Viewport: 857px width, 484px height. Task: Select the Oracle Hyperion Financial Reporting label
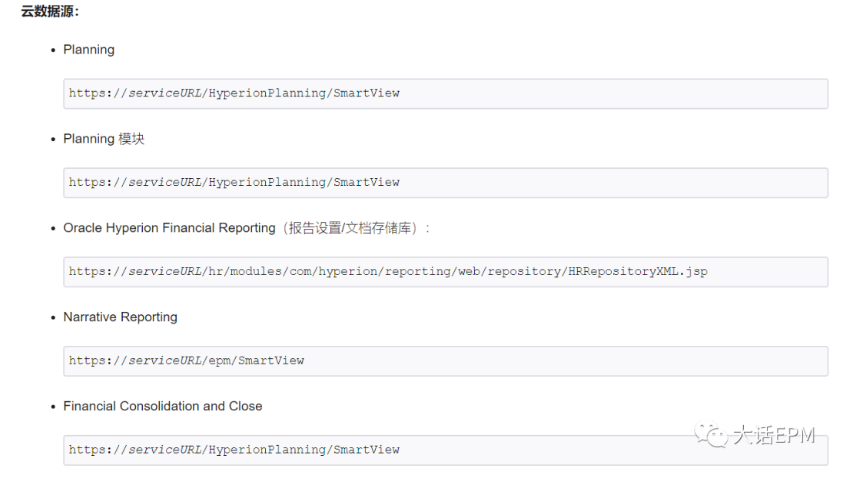pyautogui.click(x=246, y=228)
